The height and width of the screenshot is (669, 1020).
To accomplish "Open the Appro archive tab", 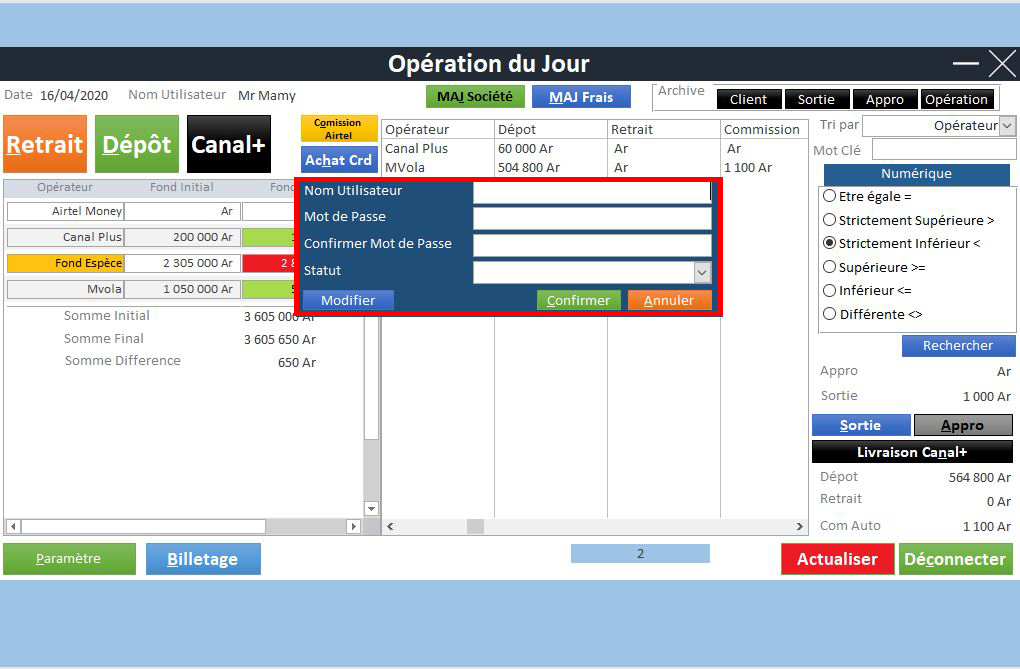I will coord(884,99).
